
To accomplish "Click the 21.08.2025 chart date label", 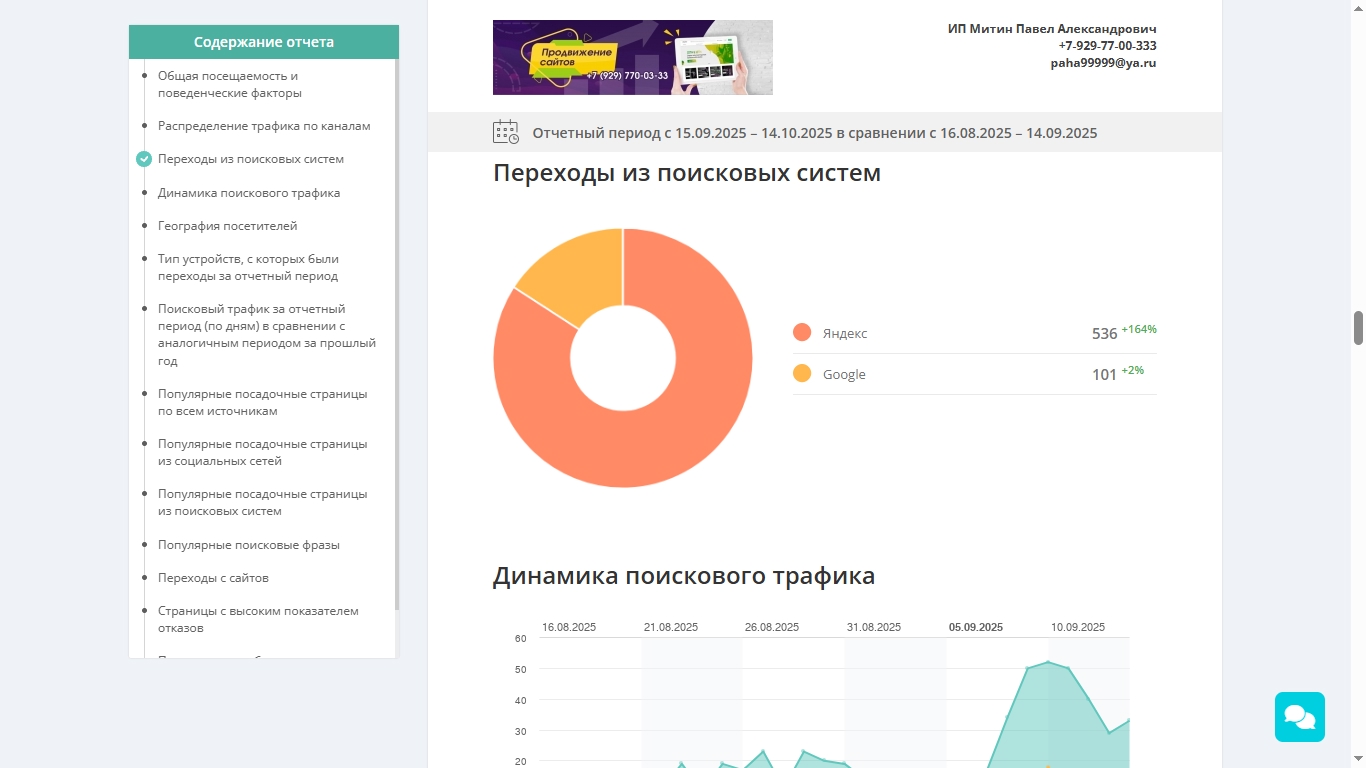I will 671,627.
